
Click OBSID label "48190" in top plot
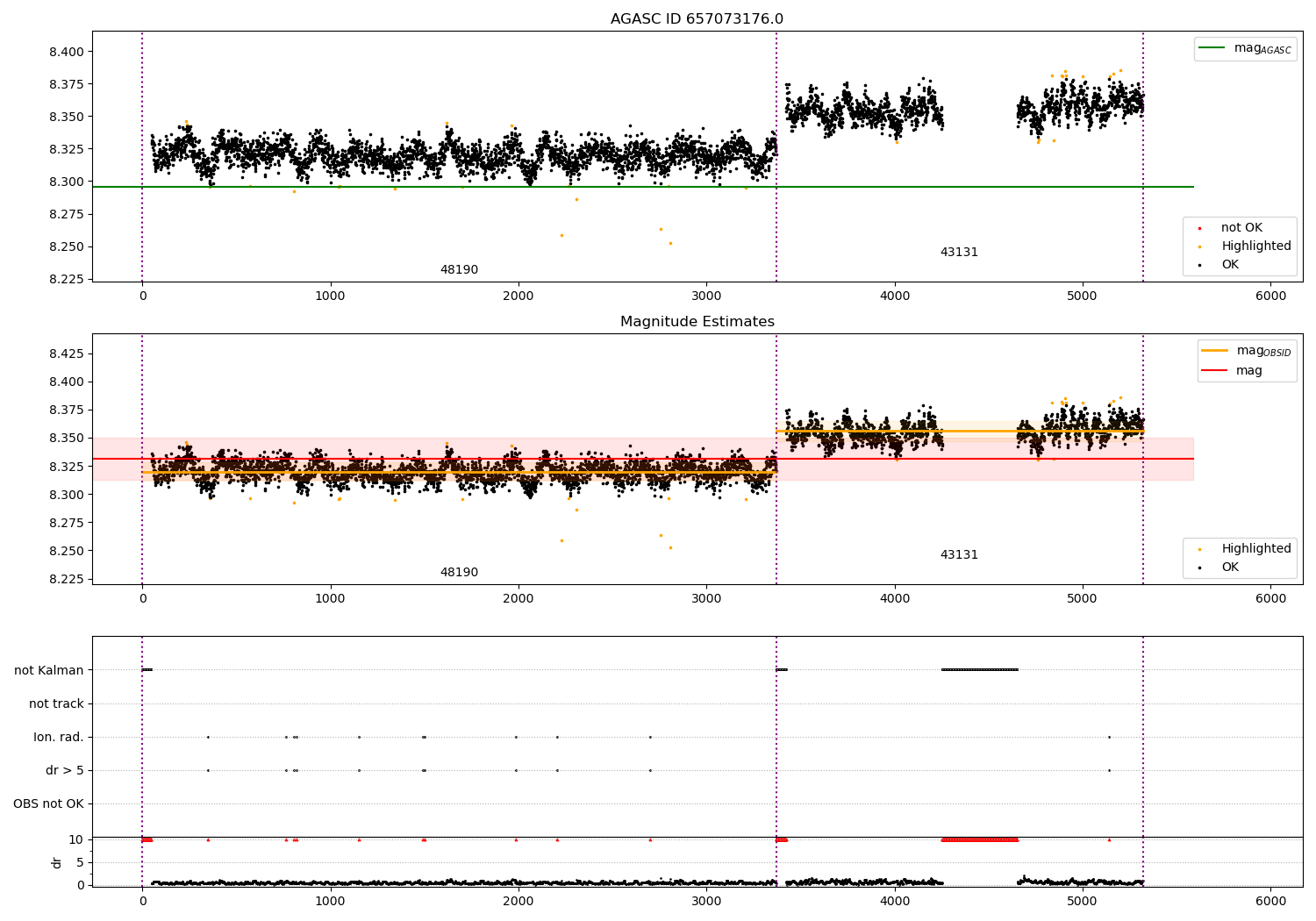click(459, 270)
